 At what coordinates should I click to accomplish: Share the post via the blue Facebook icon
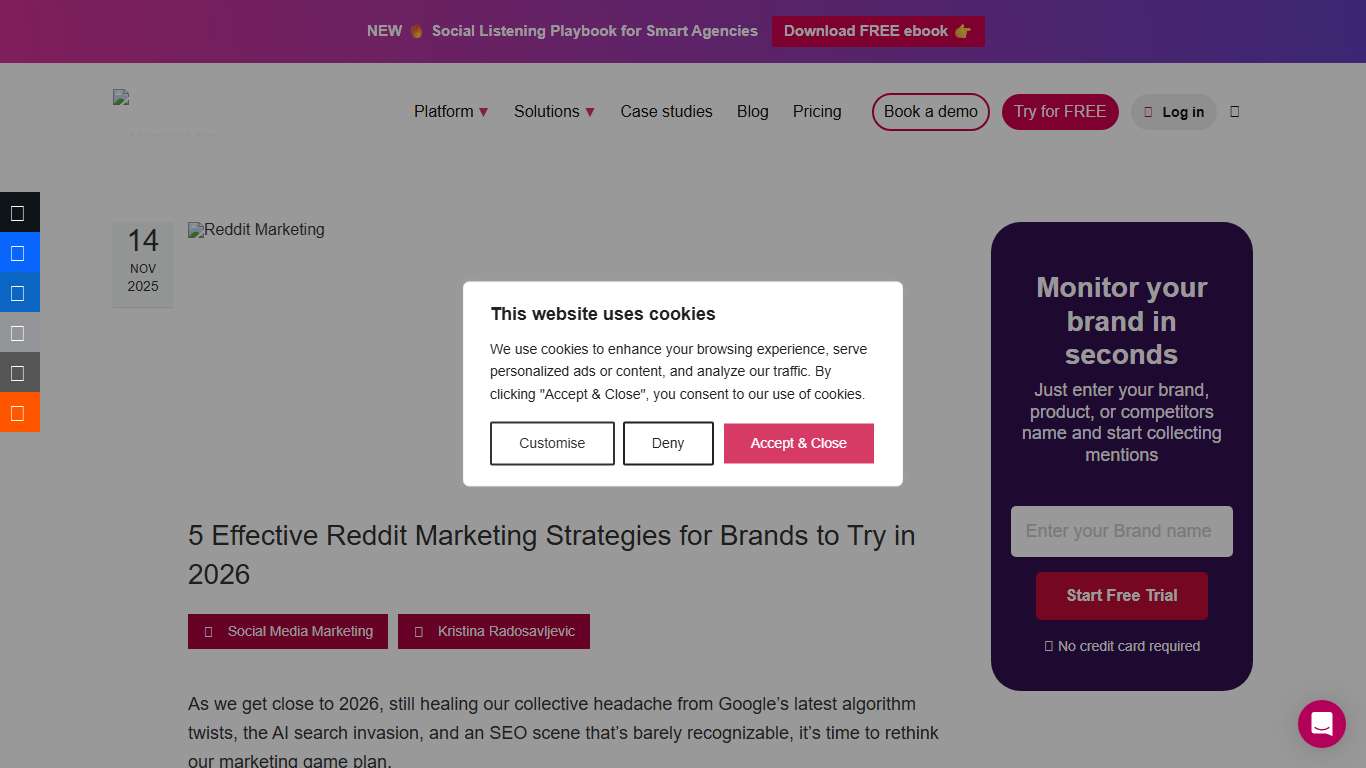[19, 253]
